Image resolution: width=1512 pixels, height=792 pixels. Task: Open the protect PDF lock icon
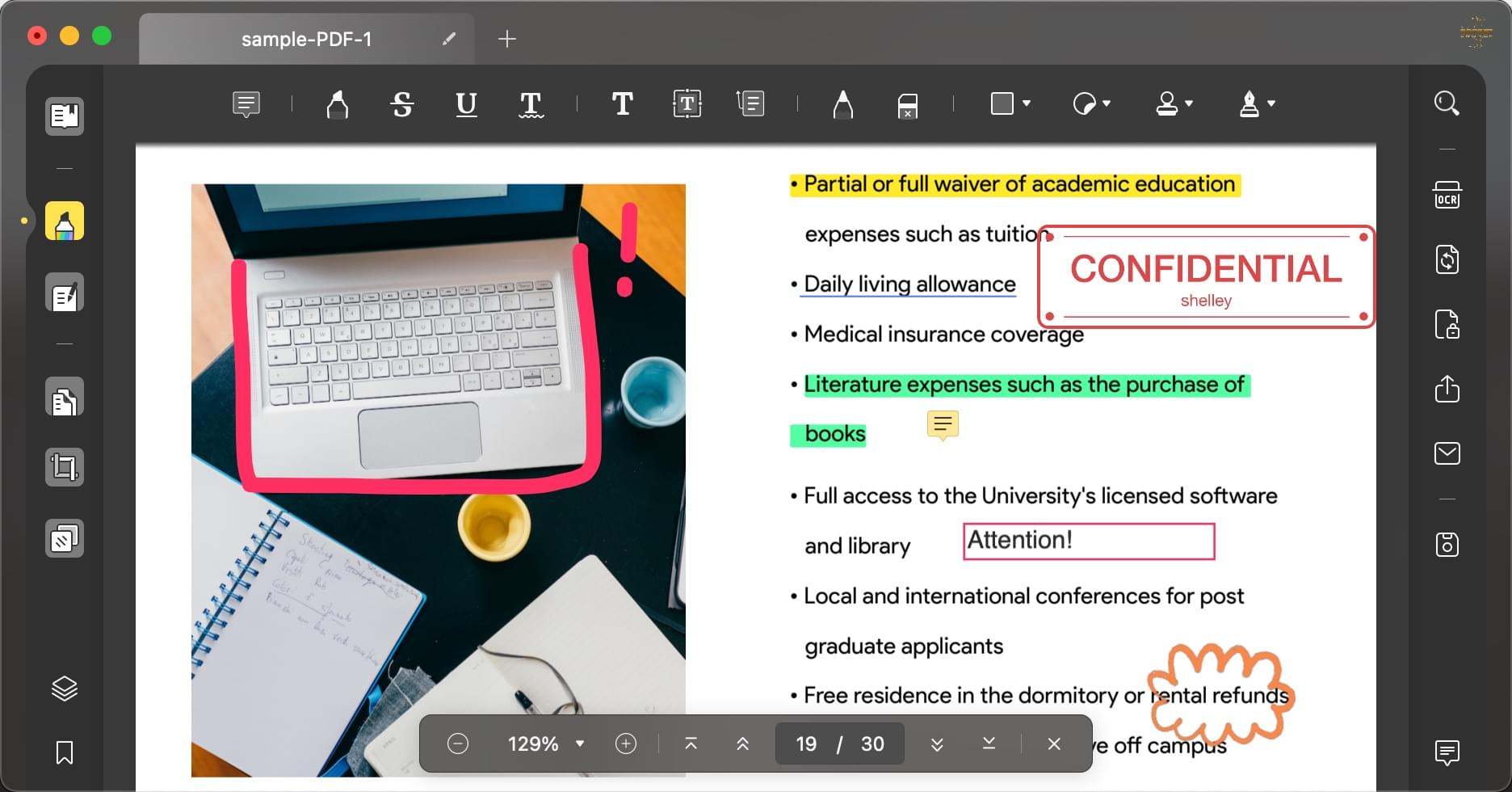pyautogui.click(x=1447, y=324)
